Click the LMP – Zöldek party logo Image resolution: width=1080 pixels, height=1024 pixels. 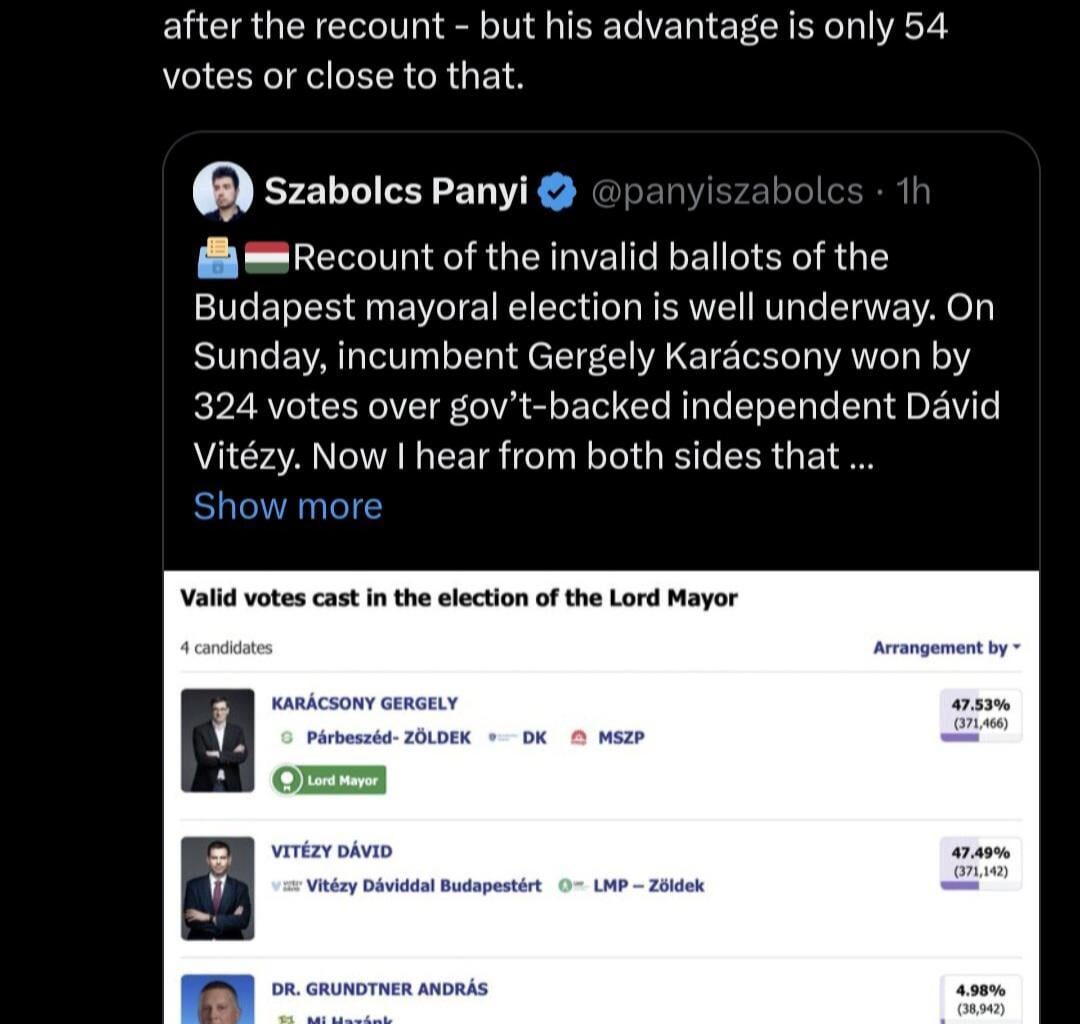point(567,886)
